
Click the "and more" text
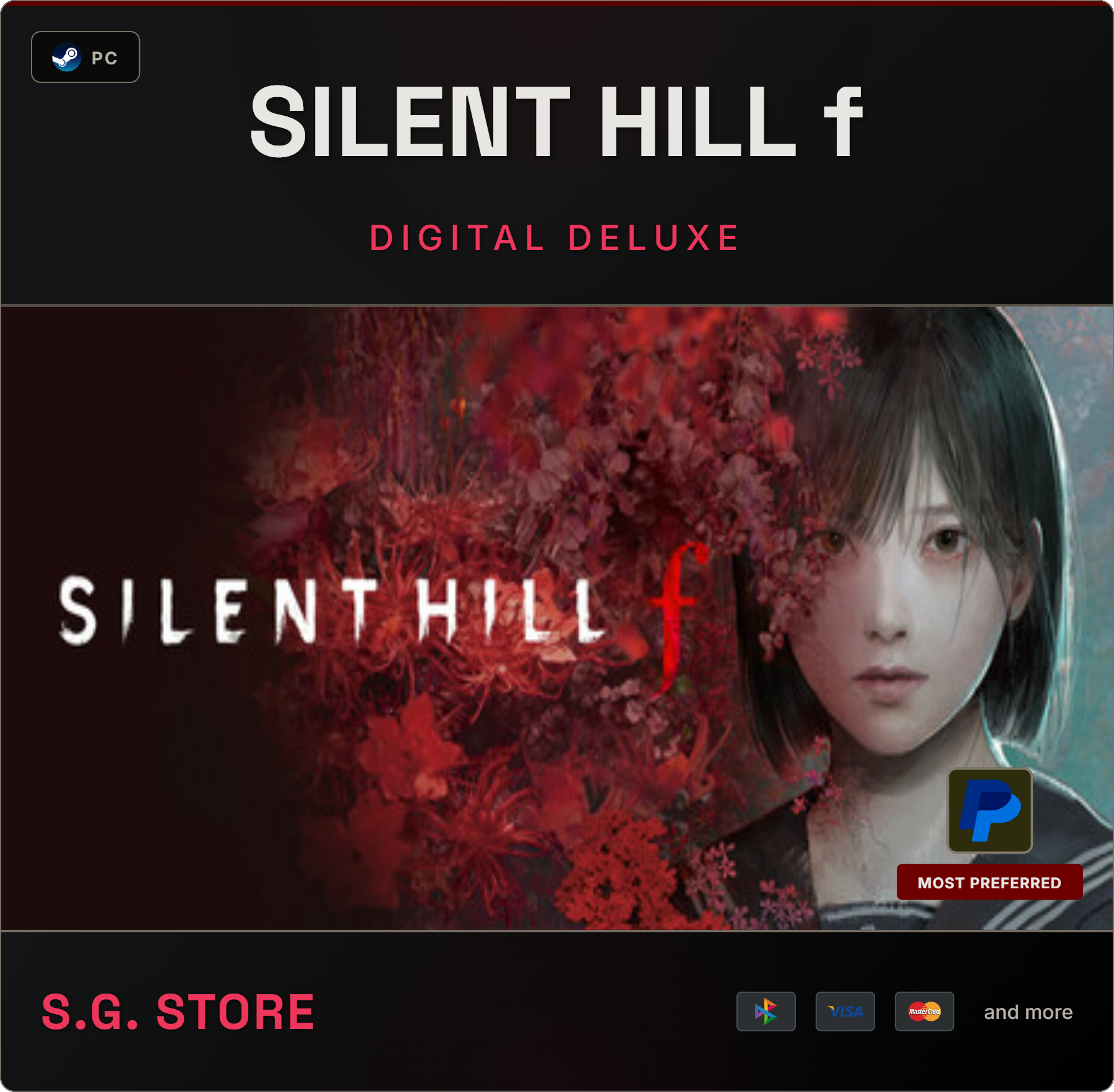click(1028, 1012)
